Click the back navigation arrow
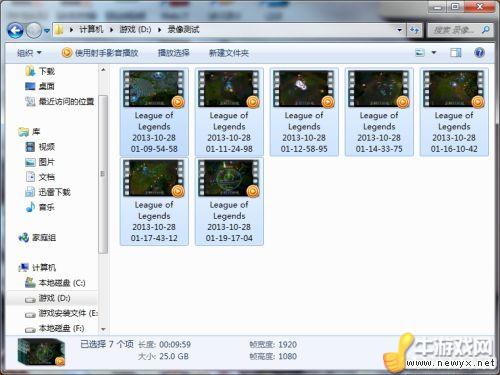The width and height of the screenshot is (500, 375). [x=15, y=31]
